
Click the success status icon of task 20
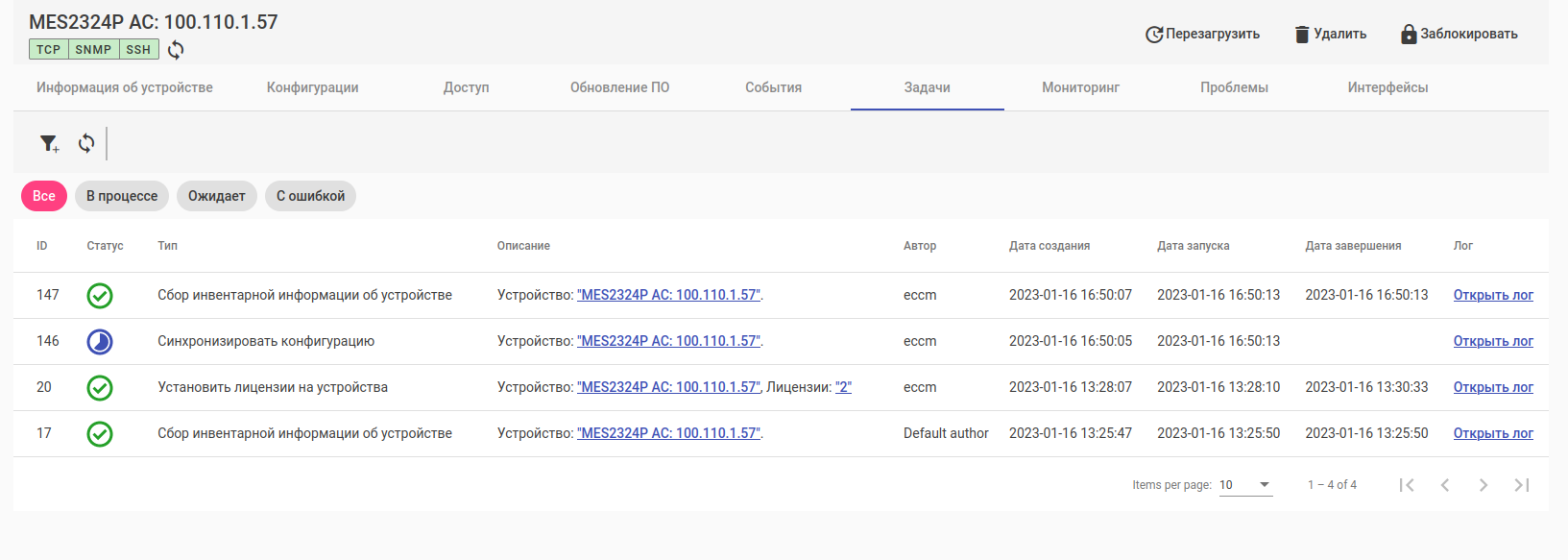point(100,387)
